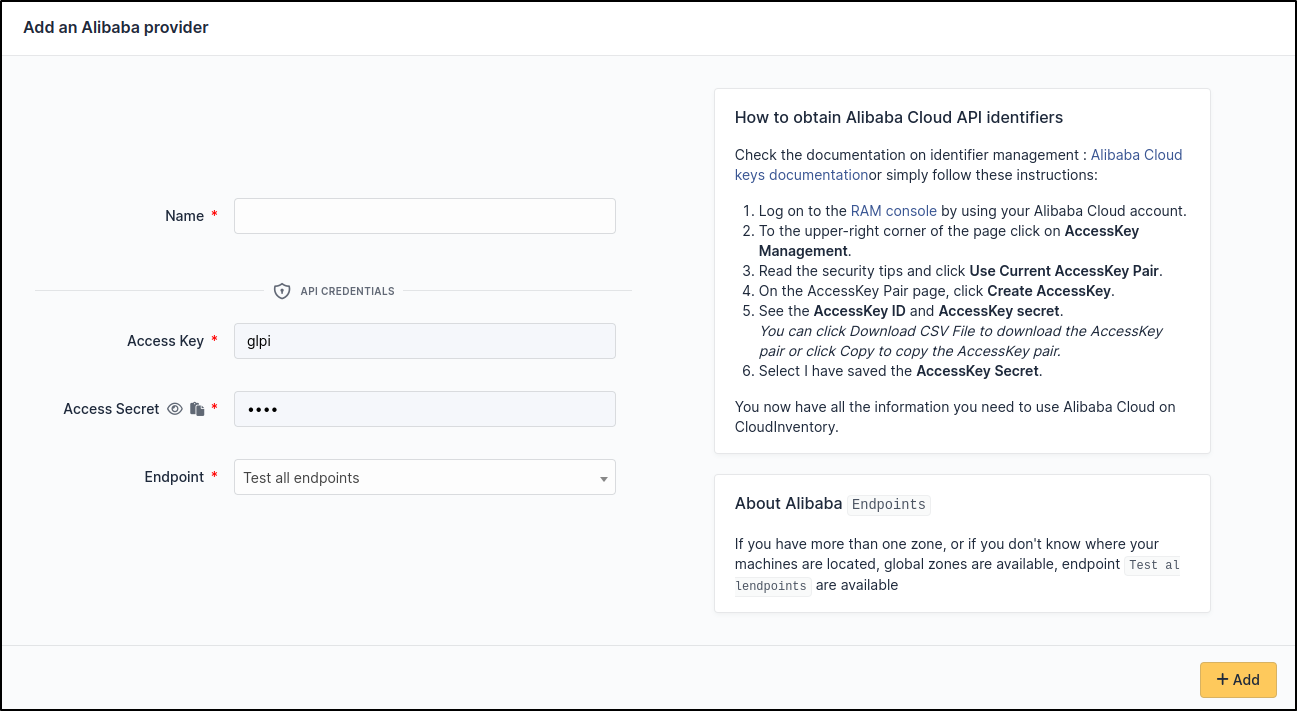Open the Alibaba Cloud keys documentation link
This screenshot has width=1297, height=711.
[1136, 155]
